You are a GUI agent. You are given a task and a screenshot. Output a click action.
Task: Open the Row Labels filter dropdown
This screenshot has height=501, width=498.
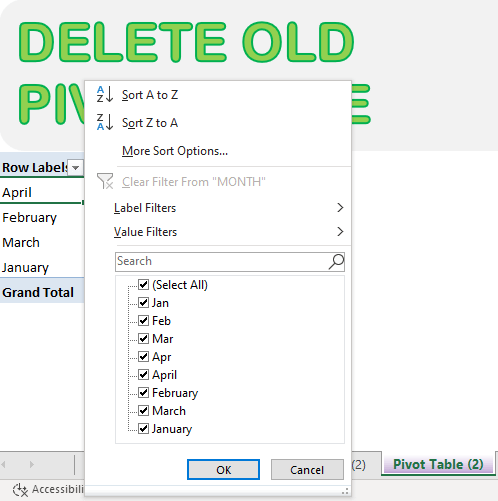pos(76,167)
